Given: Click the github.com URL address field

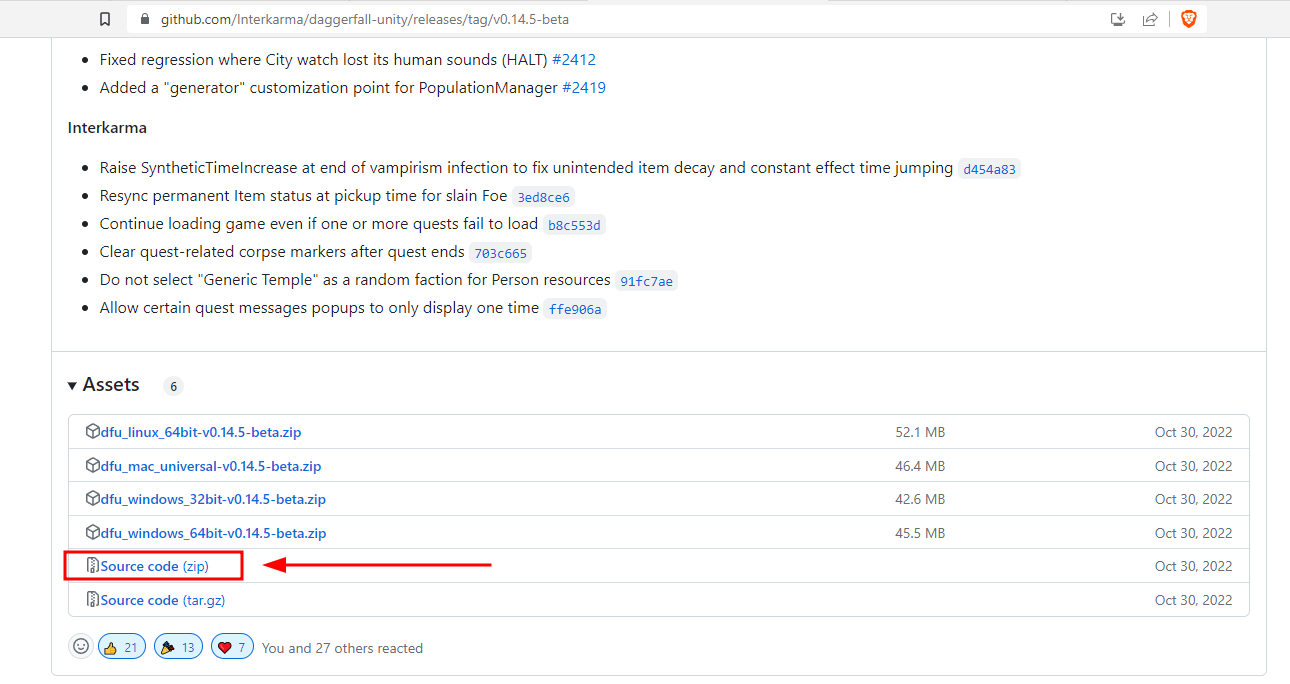Looking at the screenshot, I should click(620, 19).
